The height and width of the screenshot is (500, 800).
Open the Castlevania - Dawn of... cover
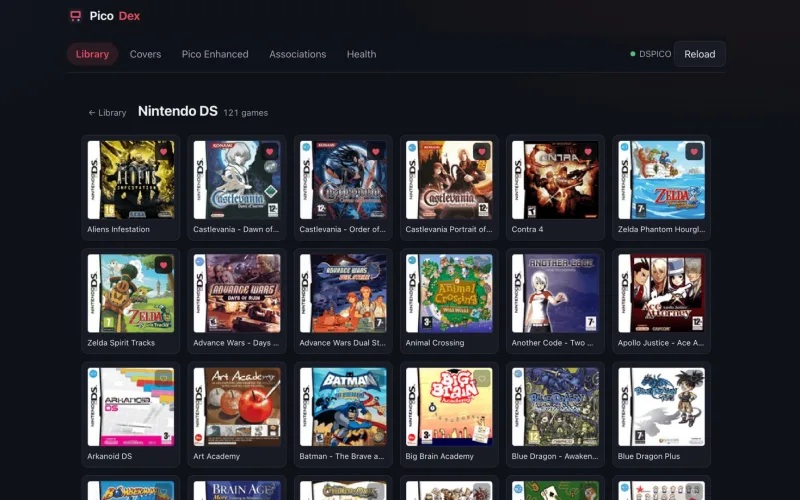coord(237,180)
